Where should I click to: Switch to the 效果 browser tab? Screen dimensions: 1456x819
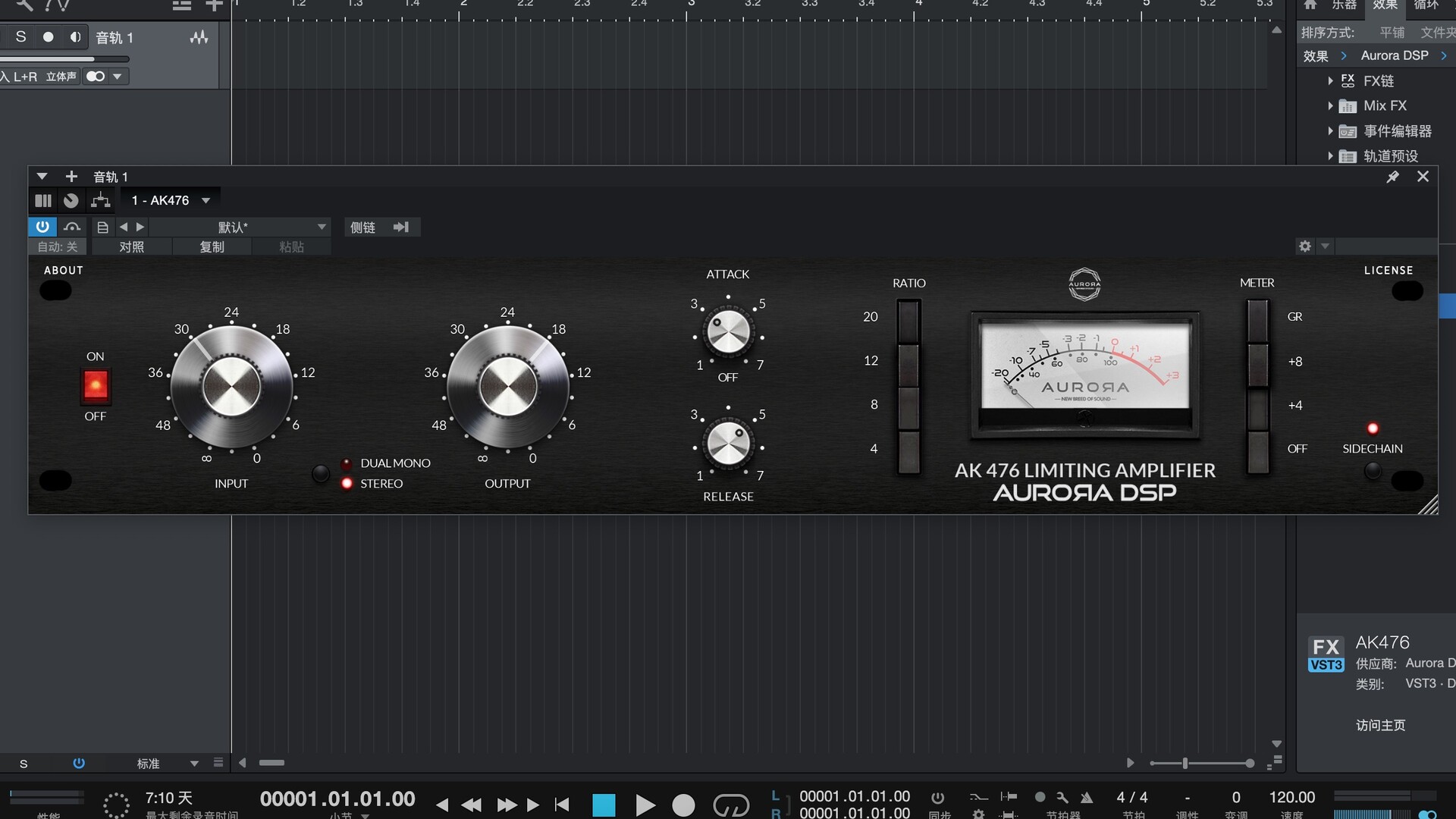pos(1385,5)
